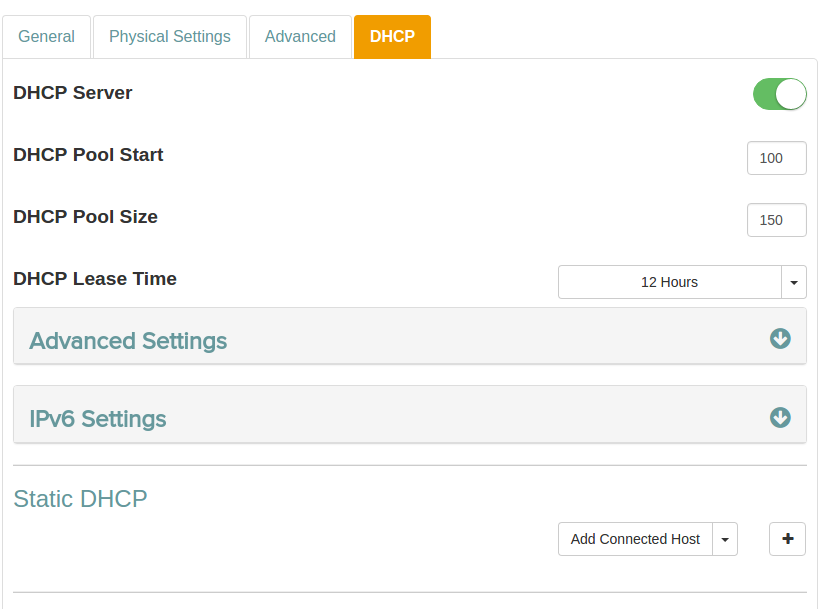The image size is (822, 609).
Task: Go to the Advanced tab
Action: (x=300, y=37)
